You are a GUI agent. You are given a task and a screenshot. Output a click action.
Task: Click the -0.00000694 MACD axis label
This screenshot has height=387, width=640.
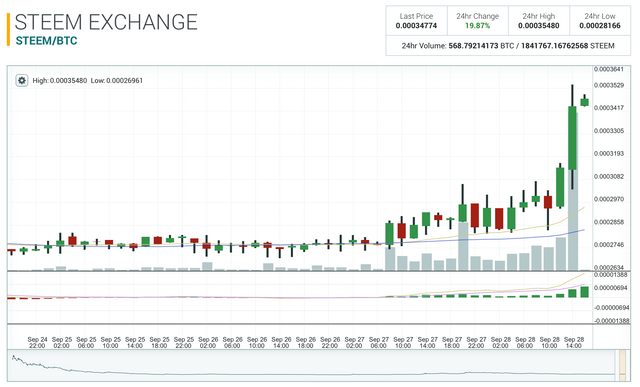click(611, 307)
